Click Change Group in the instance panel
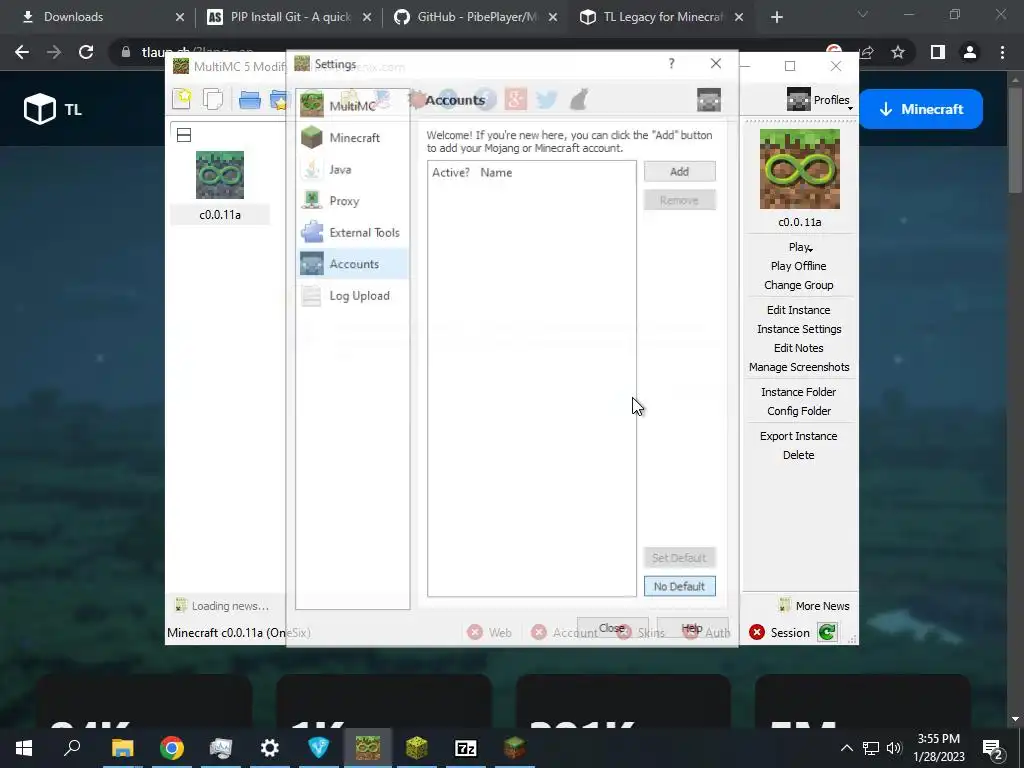Screen dimensions: 1024x768 tap(798, 285)
